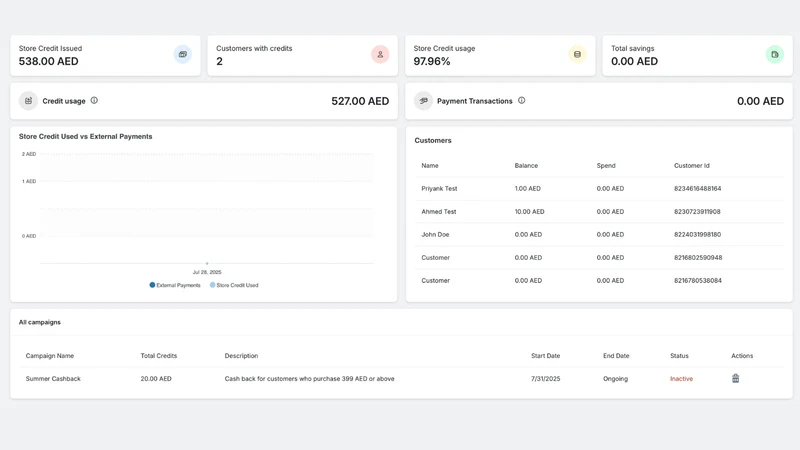This screenshot has height=450, width=800.
Task: Click the 7/31/2025 start date cell
Action: pos(545,379)
